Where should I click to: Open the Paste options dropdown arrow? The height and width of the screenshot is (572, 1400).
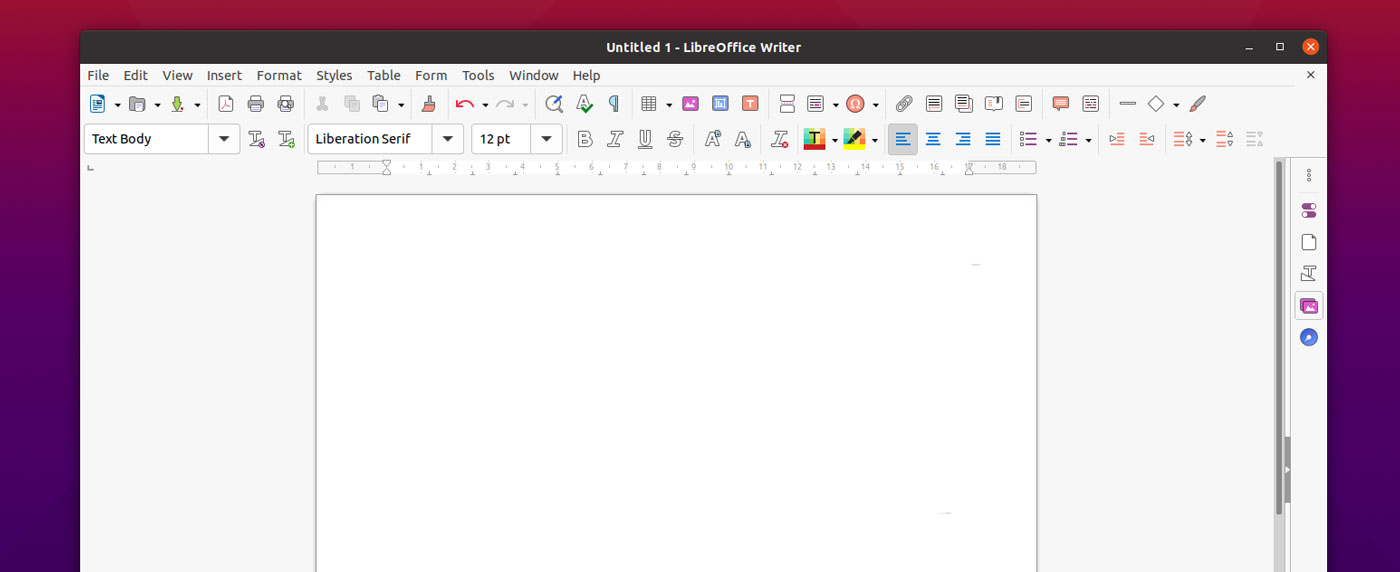401,104
